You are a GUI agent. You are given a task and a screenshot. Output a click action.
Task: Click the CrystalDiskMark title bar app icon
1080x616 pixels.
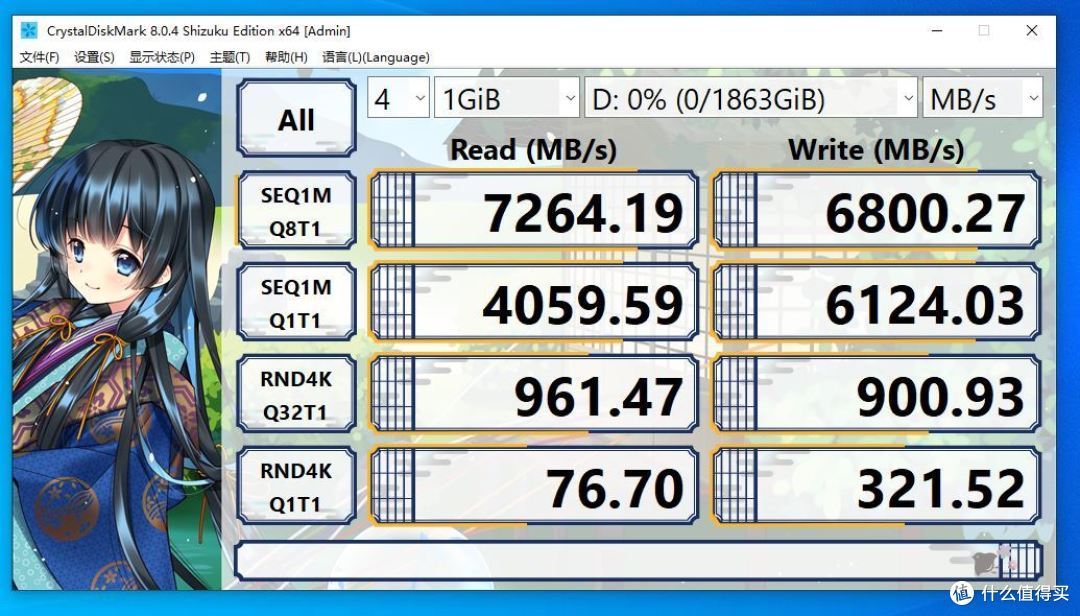29,31
